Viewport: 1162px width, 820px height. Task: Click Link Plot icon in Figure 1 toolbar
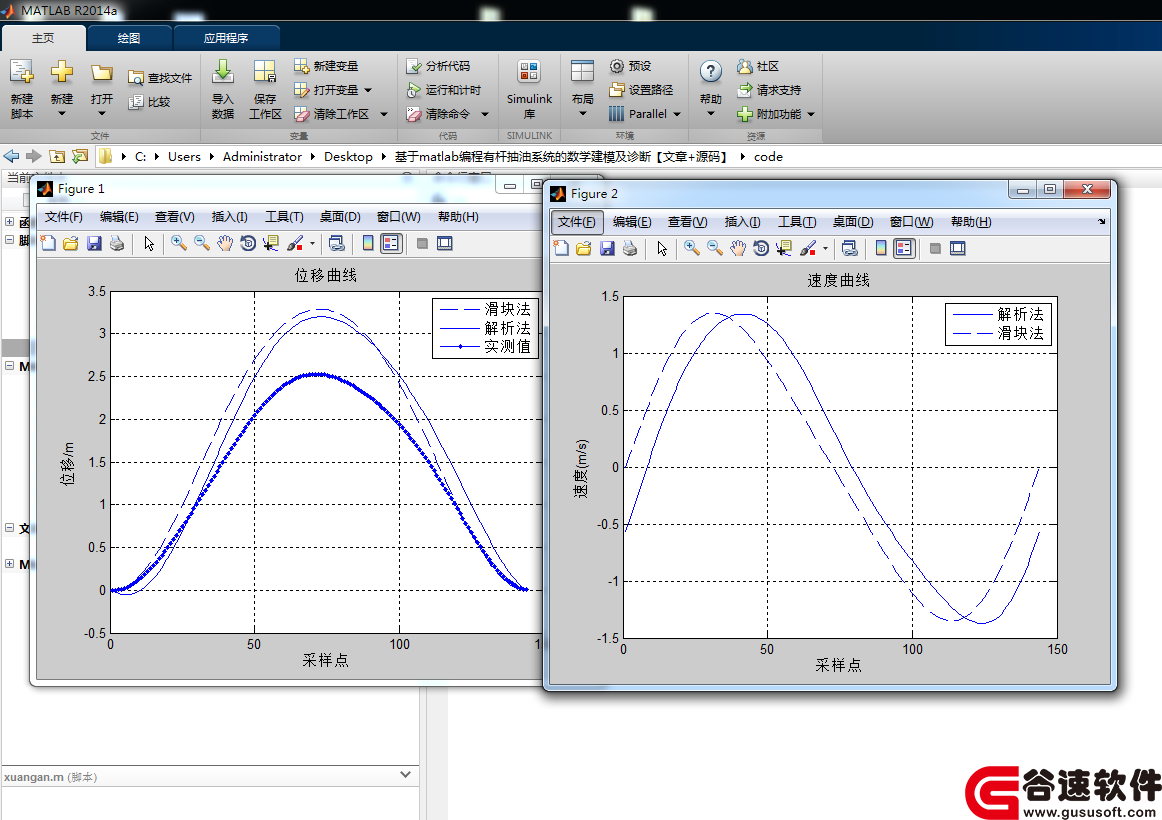point(336,244)
